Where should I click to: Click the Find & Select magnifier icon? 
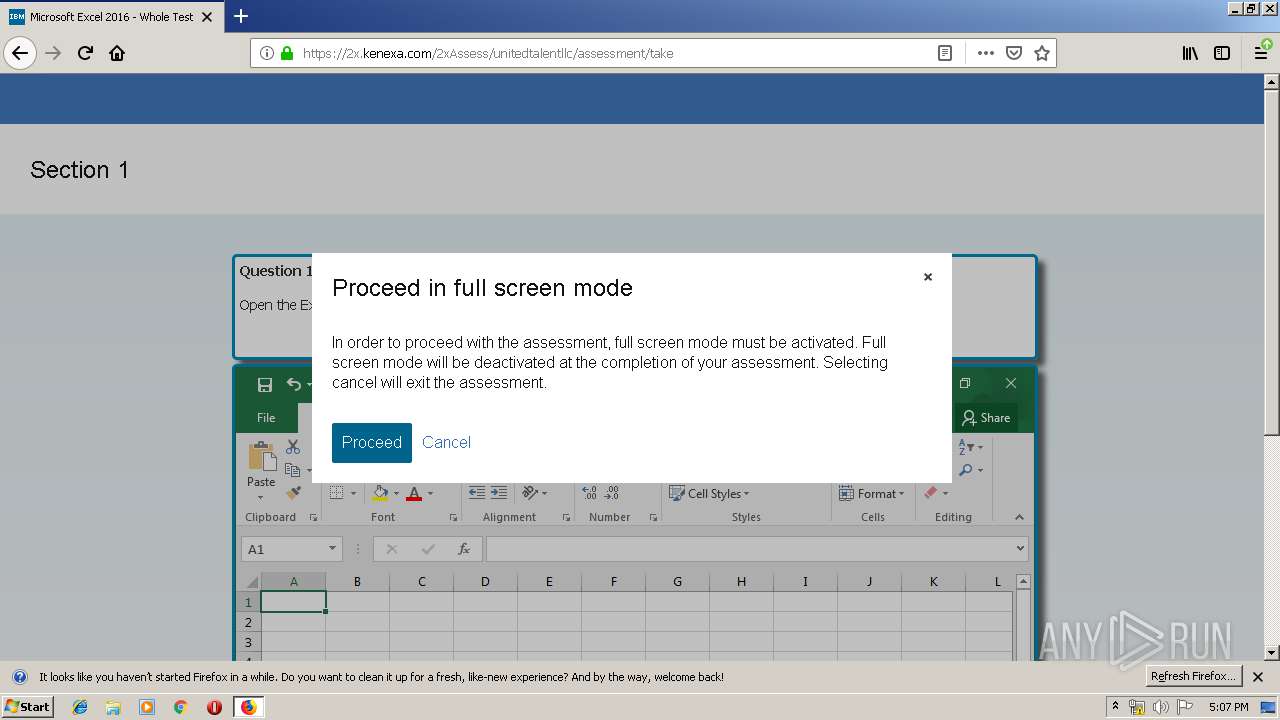[966, 470]
